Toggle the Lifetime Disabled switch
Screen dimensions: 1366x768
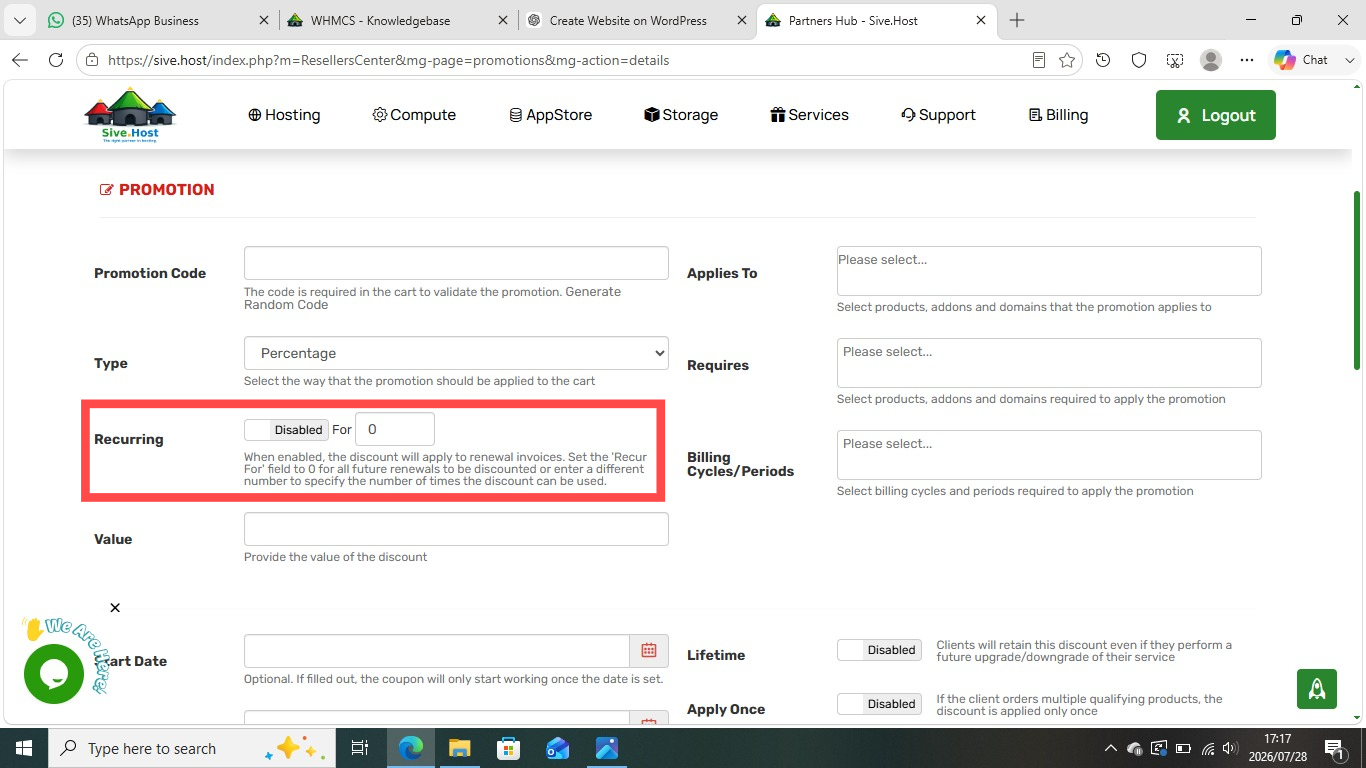pyautogui.click(x=879, y=650)
